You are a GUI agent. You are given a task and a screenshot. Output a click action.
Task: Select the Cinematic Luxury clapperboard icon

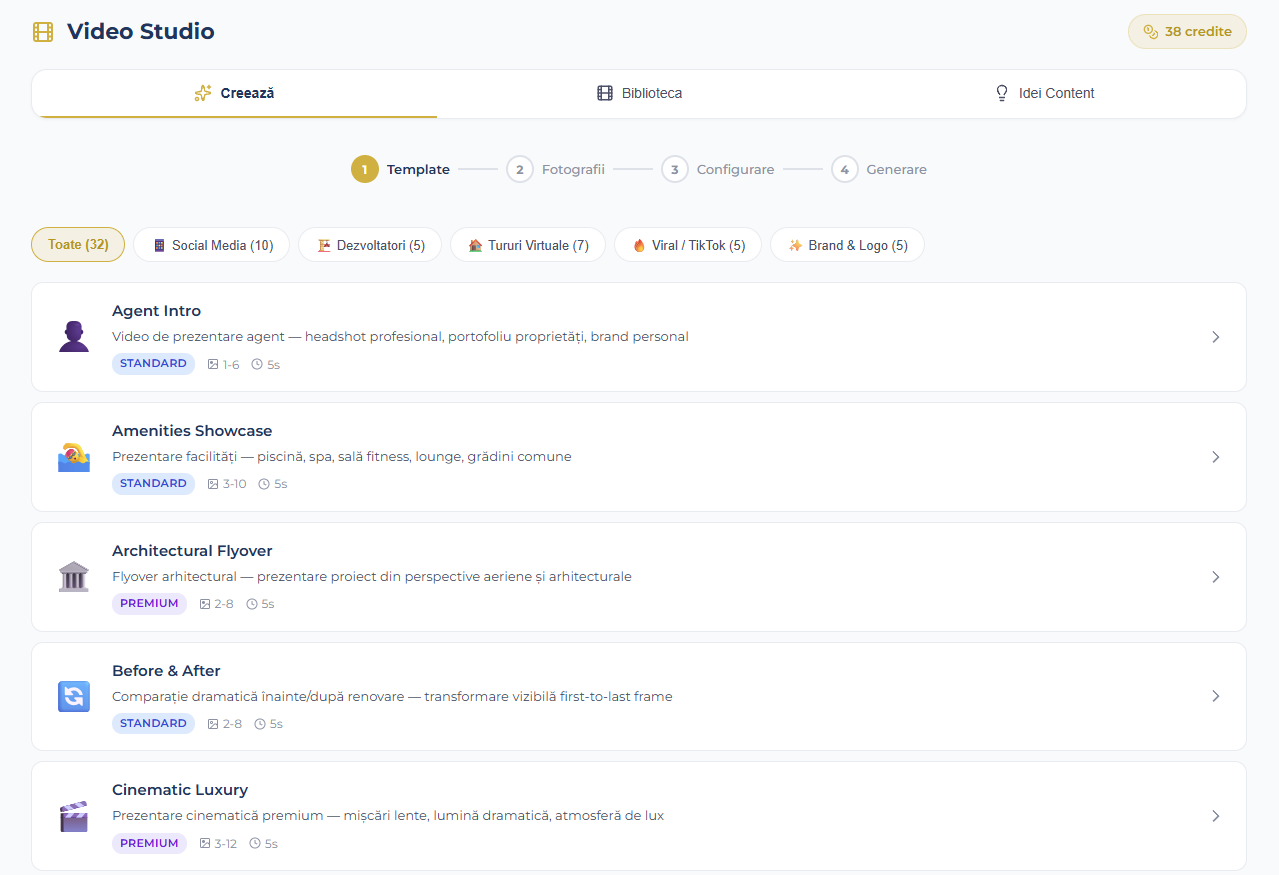(x=73, y=815)
